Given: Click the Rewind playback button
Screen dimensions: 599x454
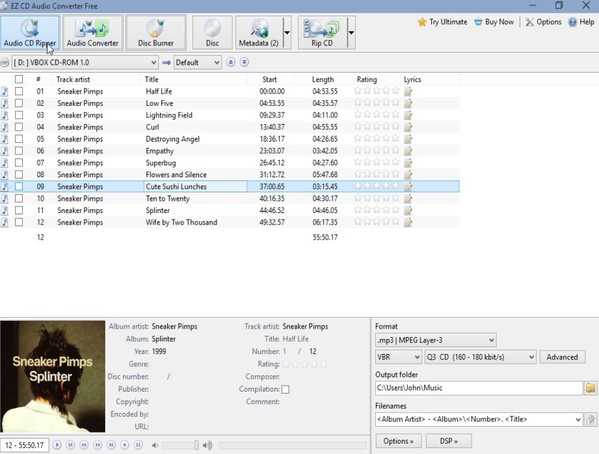Looking at the screenshot, I should pos(84,445).
